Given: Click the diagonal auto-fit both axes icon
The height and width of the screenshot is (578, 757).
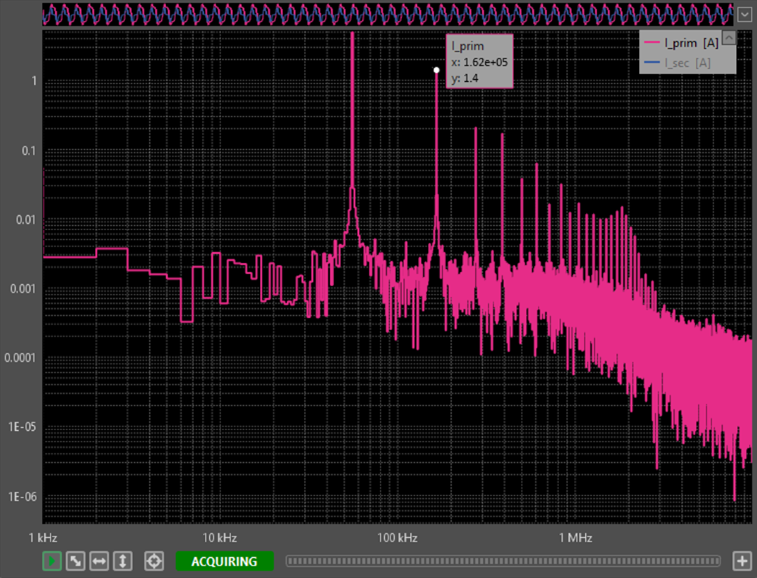Looking at the screenshot, I should click(x=75, y=562).
